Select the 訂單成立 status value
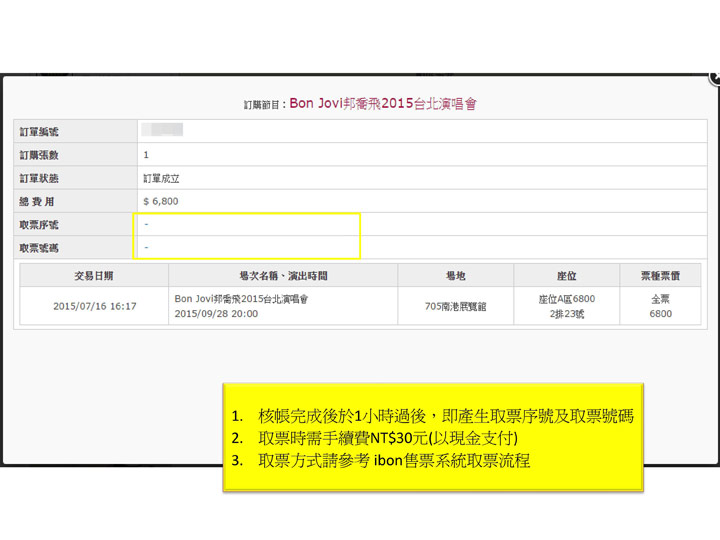This screenshot has height=540, width=720. tap(161, 178)
